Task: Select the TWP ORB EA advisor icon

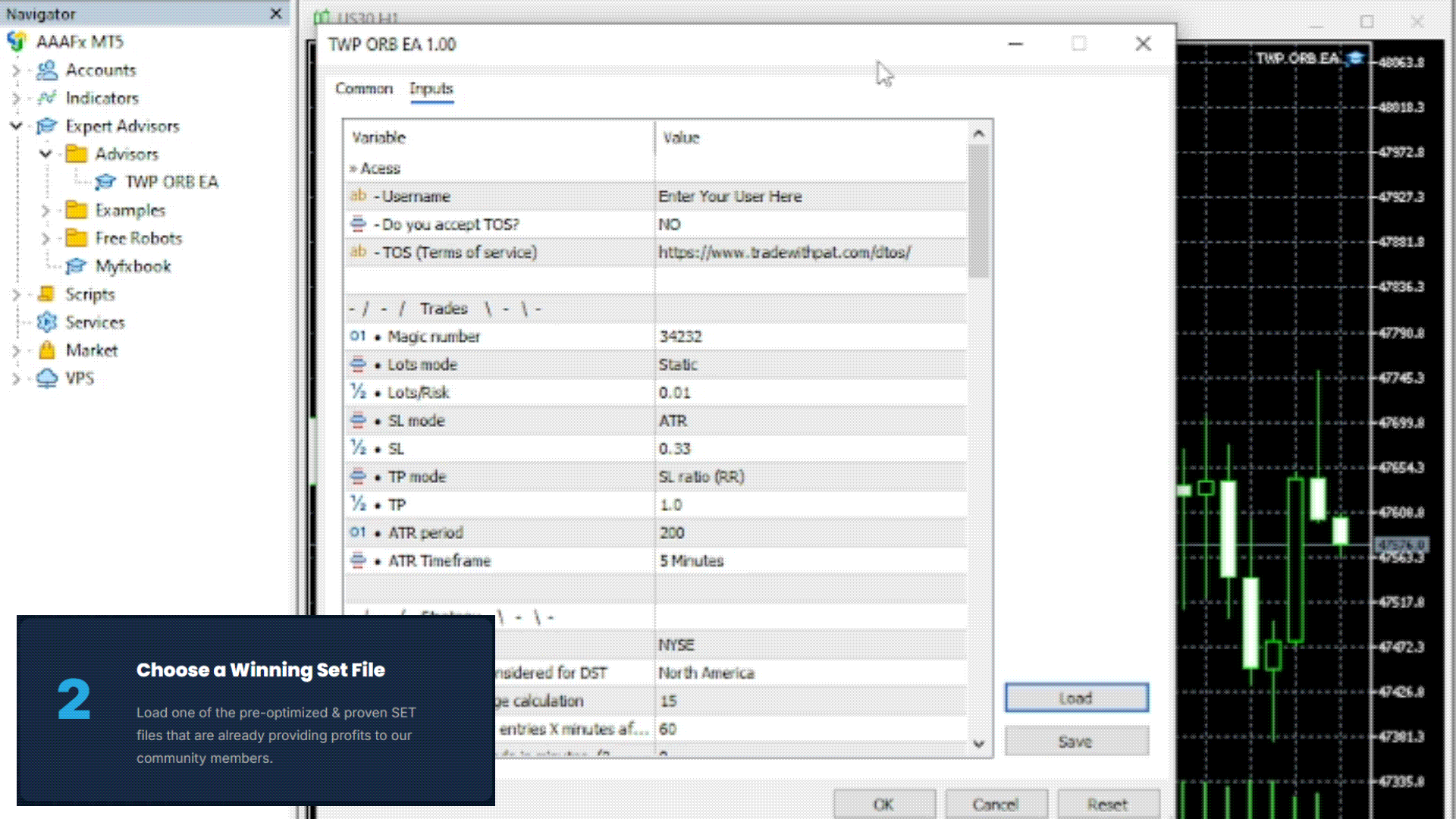Action: (105, 182)
